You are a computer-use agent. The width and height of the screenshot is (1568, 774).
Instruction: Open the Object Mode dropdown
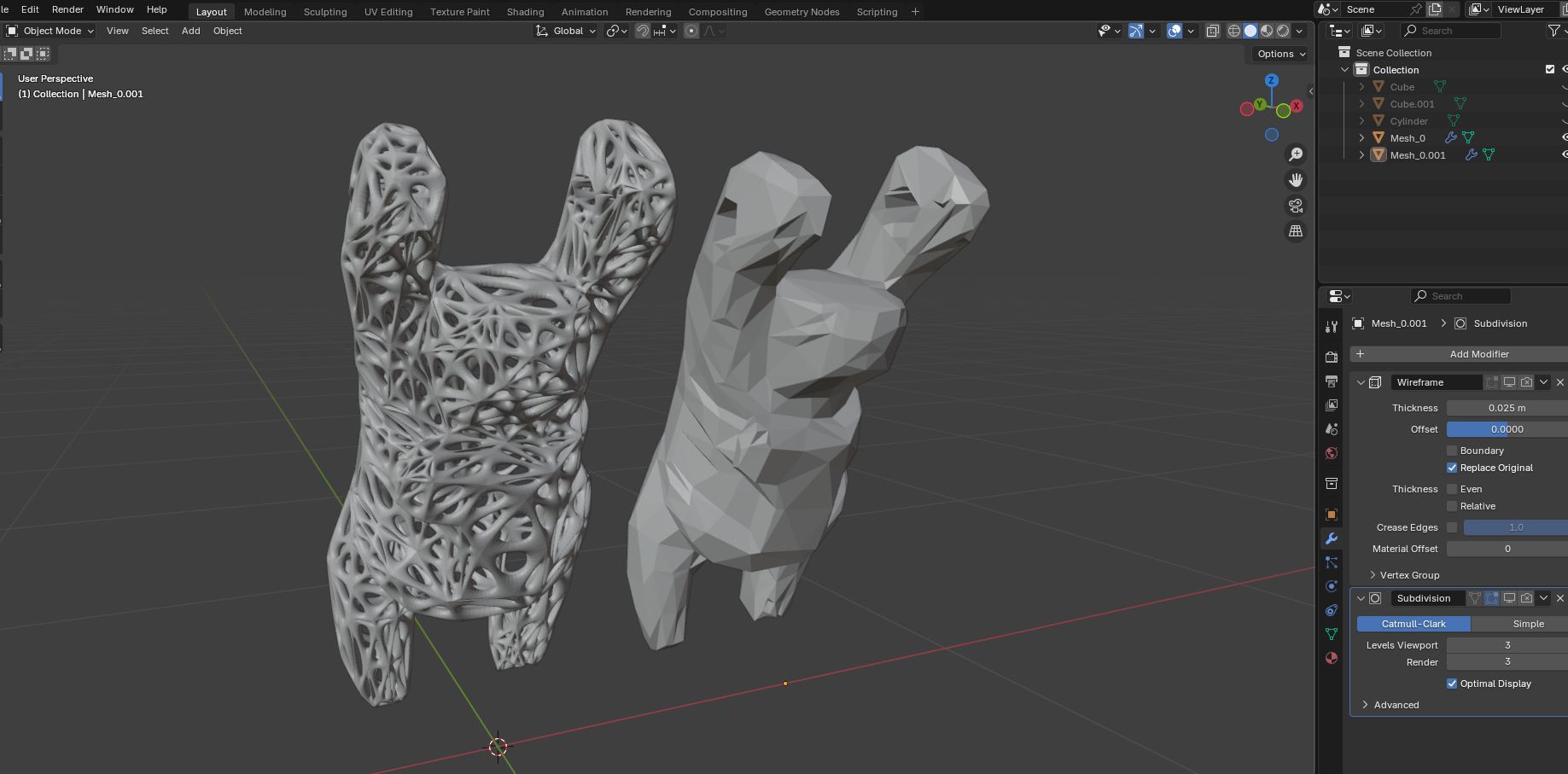pos(50,31)
